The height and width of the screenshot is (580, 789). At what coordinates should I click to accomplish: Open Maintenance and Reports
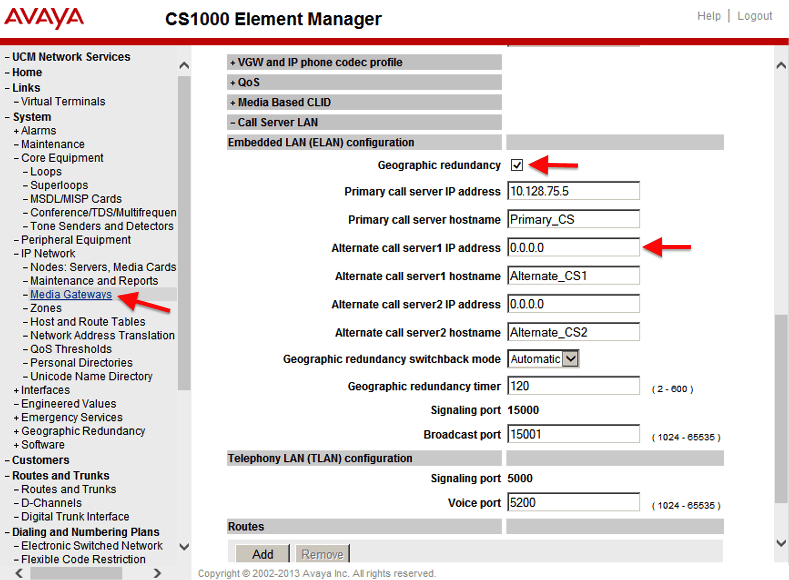pyautogui.click(x=94, y=281)
